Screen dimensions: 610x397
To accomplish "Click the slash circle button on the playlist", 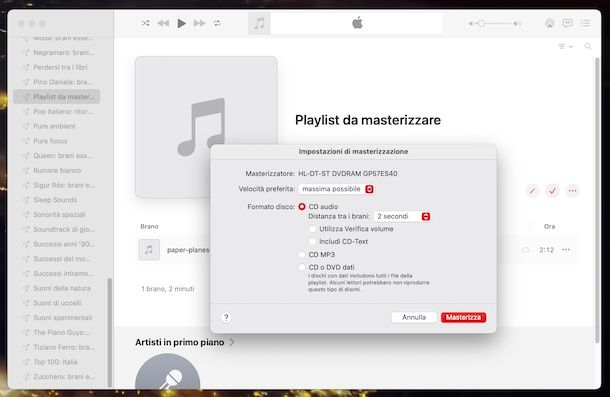I will click(x=532, y=191).
